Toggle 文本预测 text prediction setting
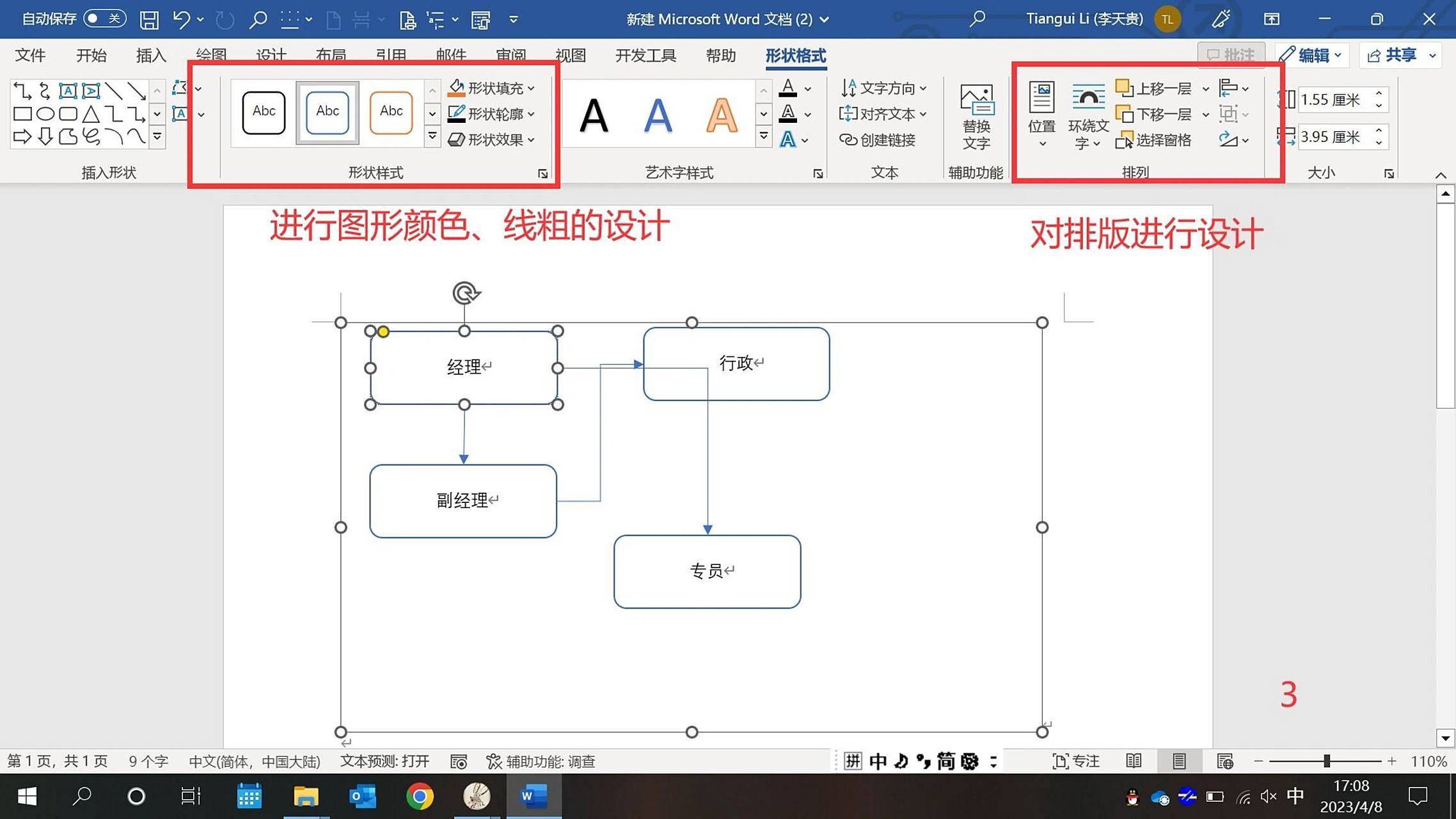 click(x=384, y=761)
